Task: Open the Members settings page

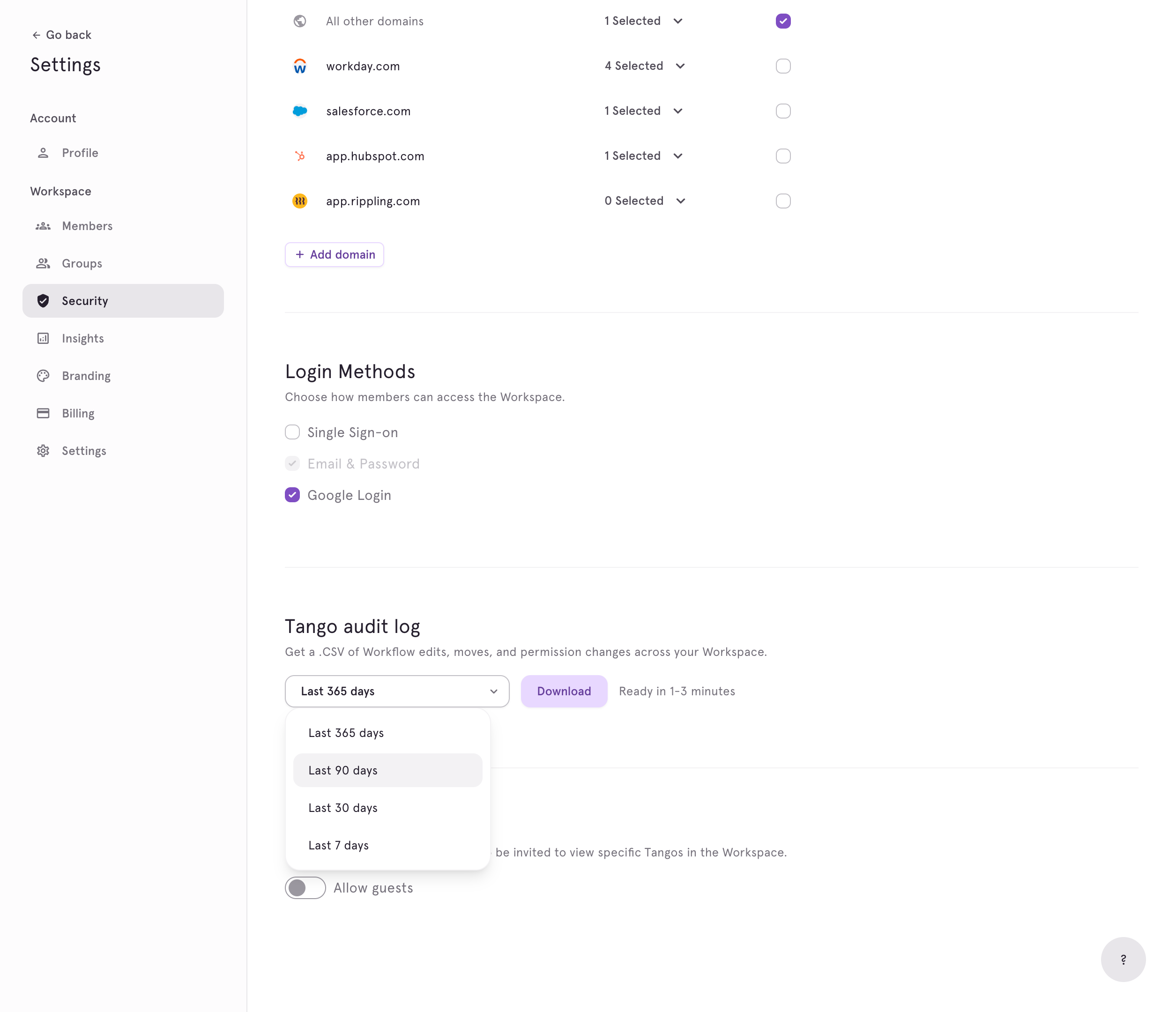Action: coord(123,226)
